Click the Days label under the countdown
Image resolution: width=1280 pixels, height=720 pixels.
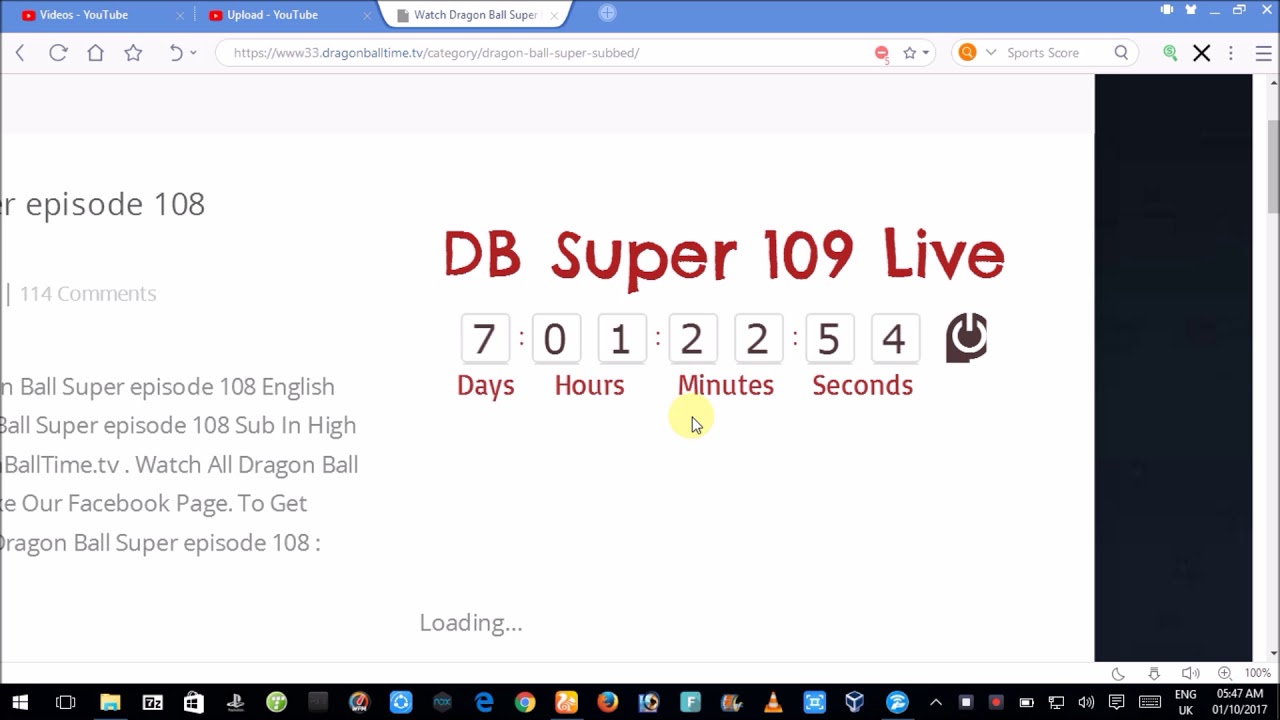click(x=485, y=385)
